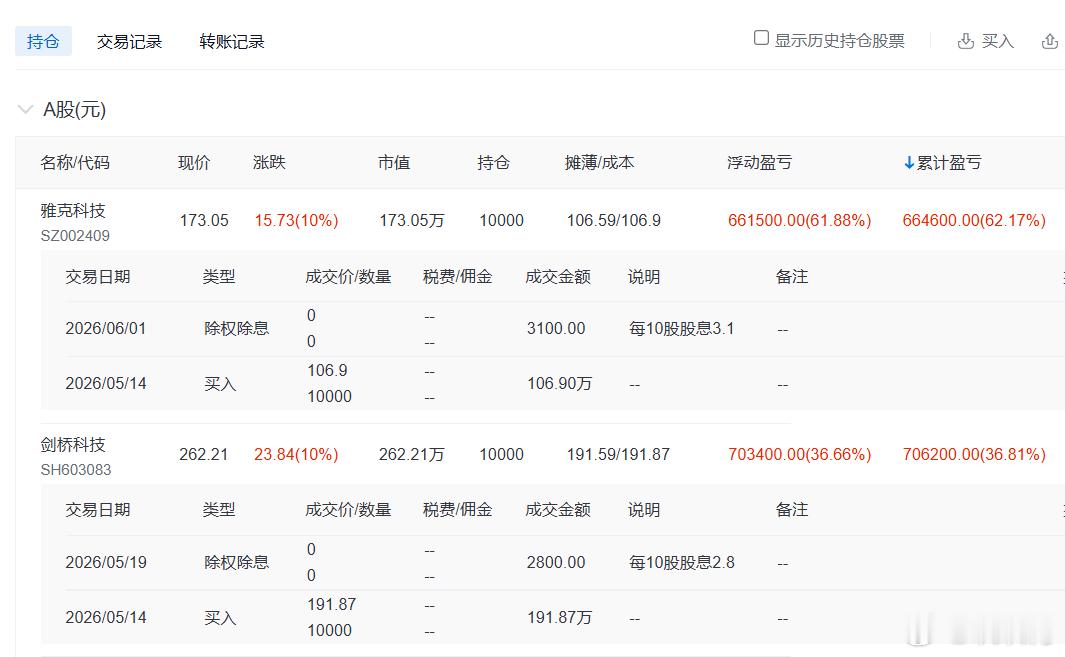
Task: Click the stock code SH603083
Action: pyautogui.click(x=75, y=470)
